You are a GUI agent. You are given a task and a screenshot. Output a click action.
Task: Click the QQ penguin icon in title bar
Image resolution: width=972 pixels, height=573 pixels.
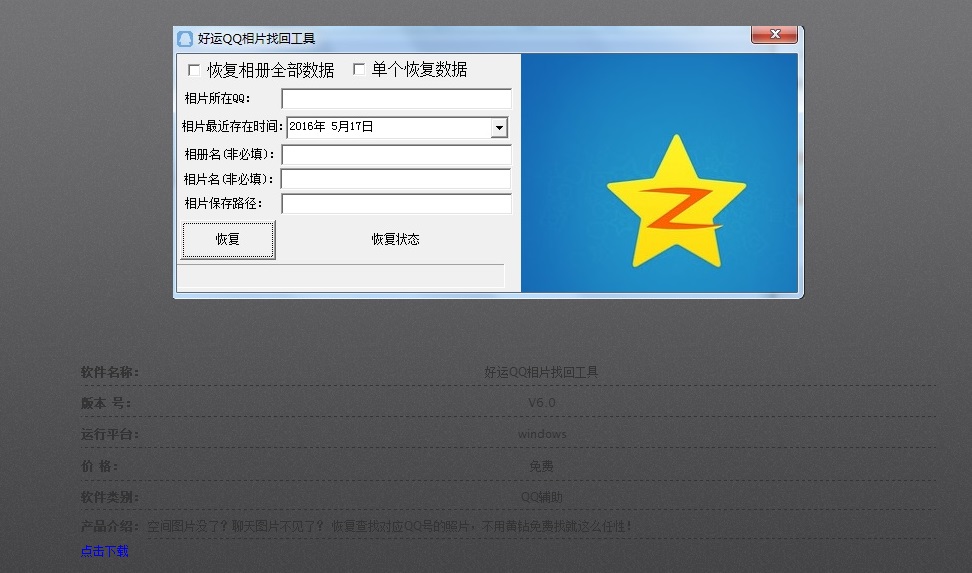[185, 38]
